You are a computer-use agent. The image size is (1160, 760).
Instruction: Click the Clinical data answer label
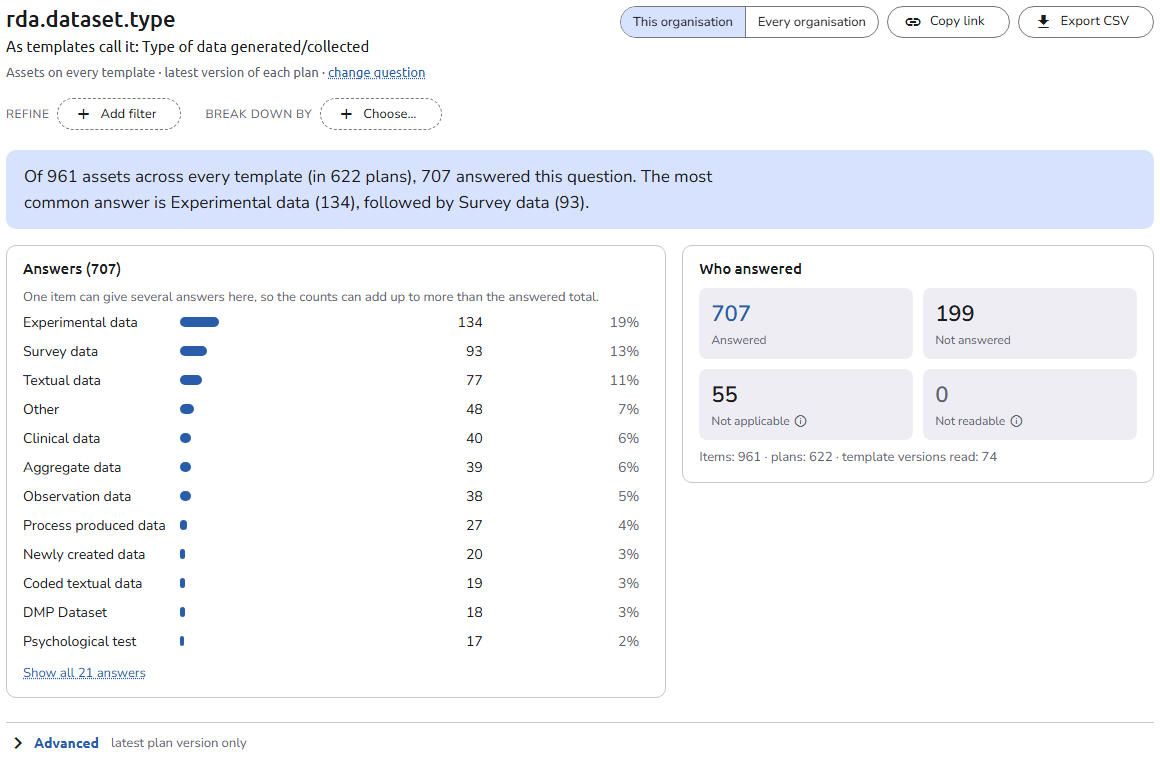pyautogui.click(x=61, y=438)
